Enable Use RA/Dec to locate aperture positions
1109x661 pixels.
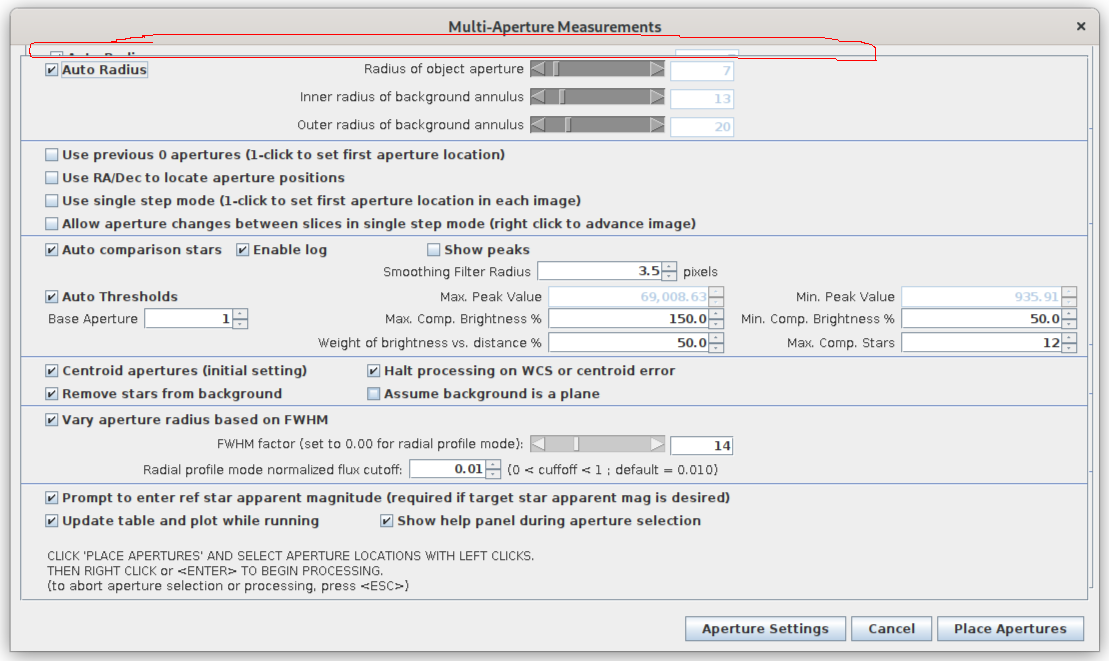point(52,178)
